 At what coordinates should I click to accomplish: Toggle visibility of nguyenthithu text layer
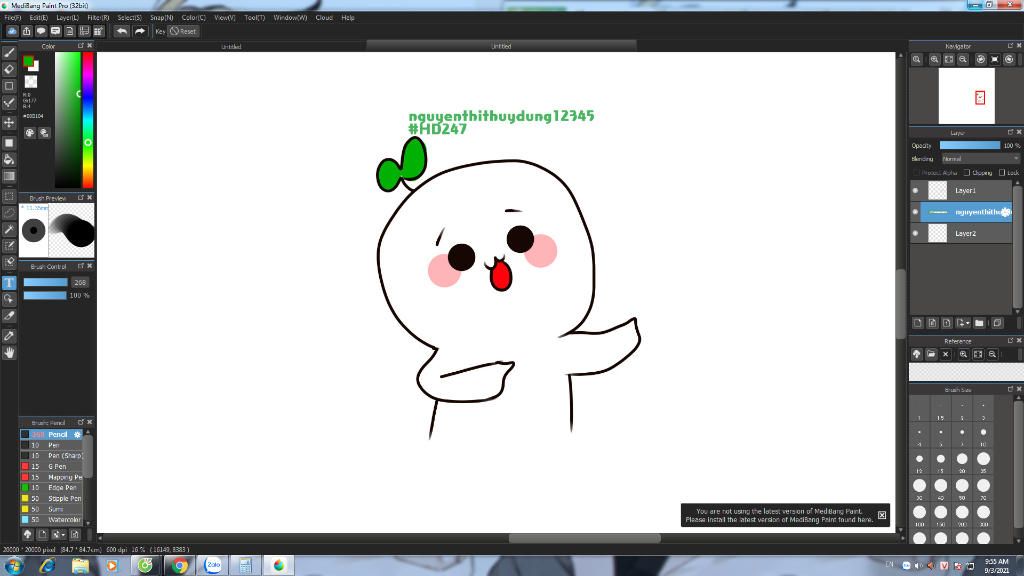coord(915,212)
